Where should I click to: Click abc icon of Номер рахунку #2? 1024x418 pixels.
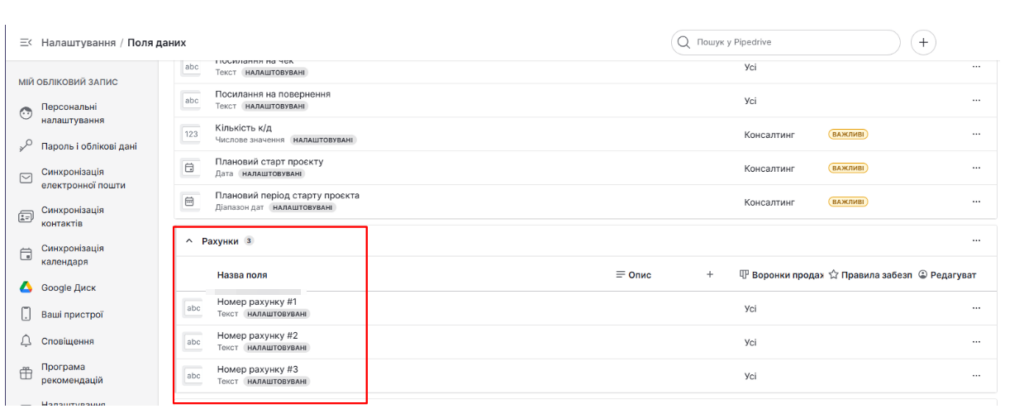193,342
